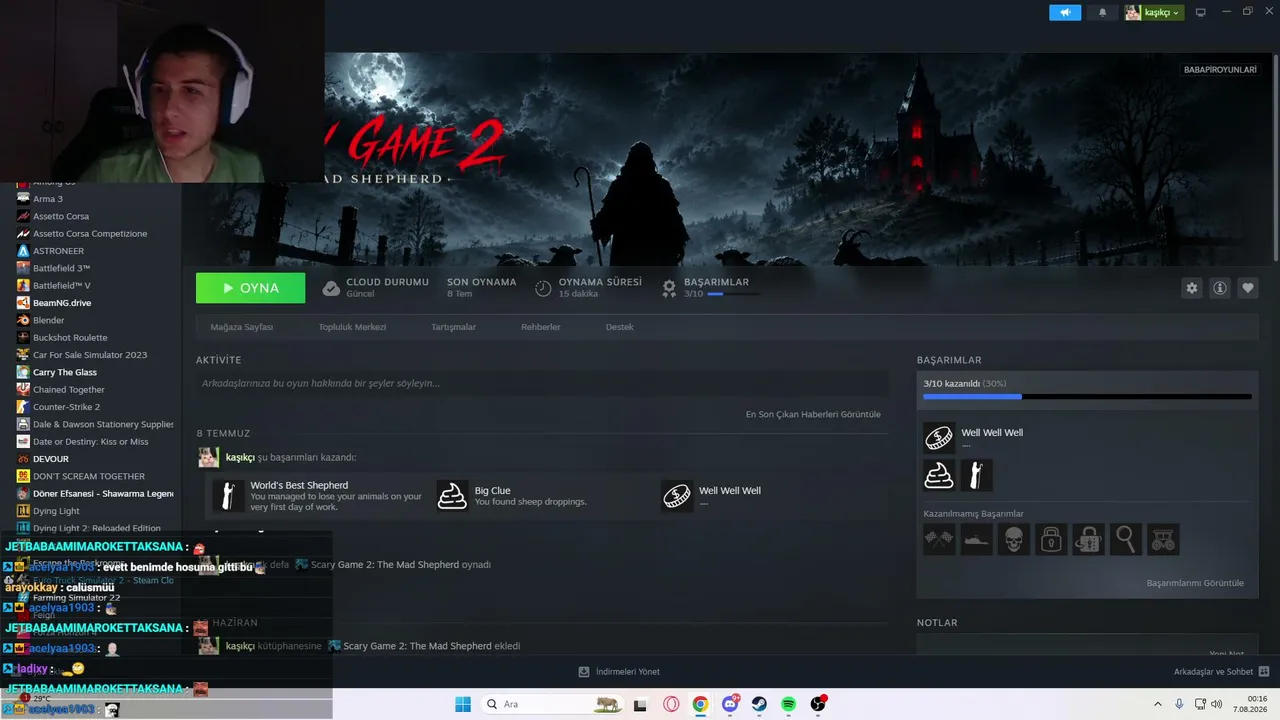Select the earned shepherd achievement icon in panel
This screenshot has height=720, width=1280.
tap(977, 475)
